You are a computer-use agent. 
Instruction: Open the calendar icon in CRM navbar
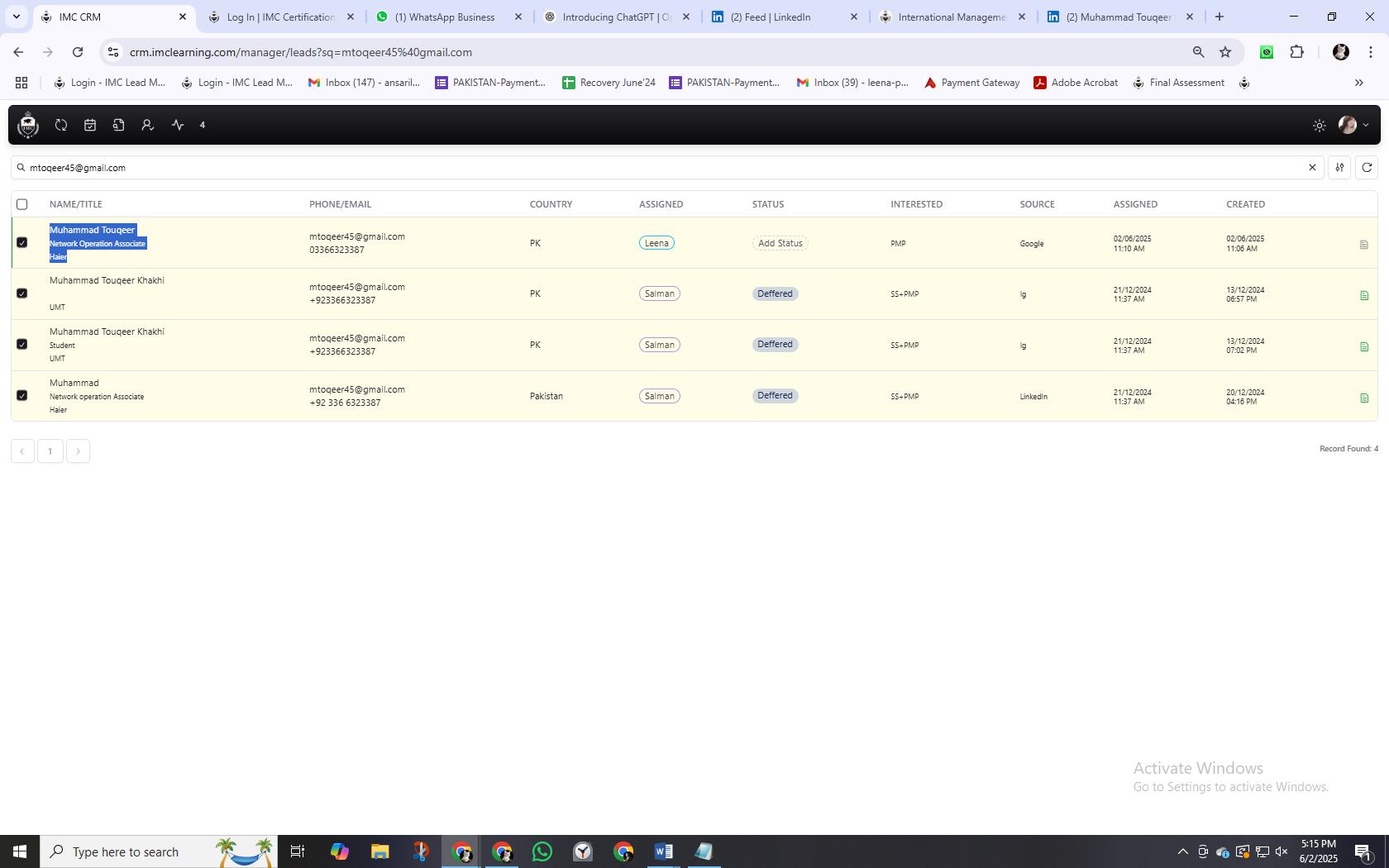90,125
